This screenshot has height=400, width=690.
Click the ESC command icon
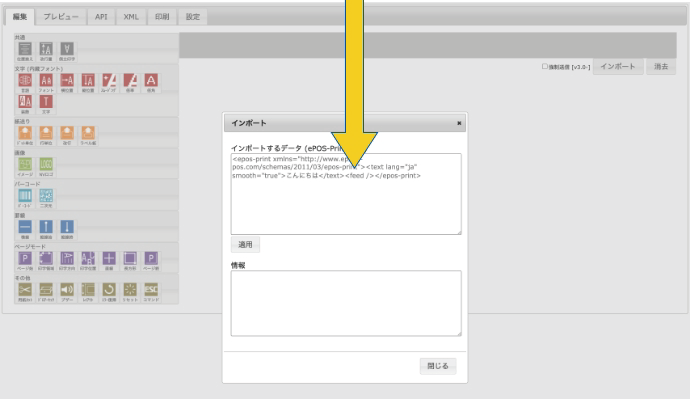153,288
